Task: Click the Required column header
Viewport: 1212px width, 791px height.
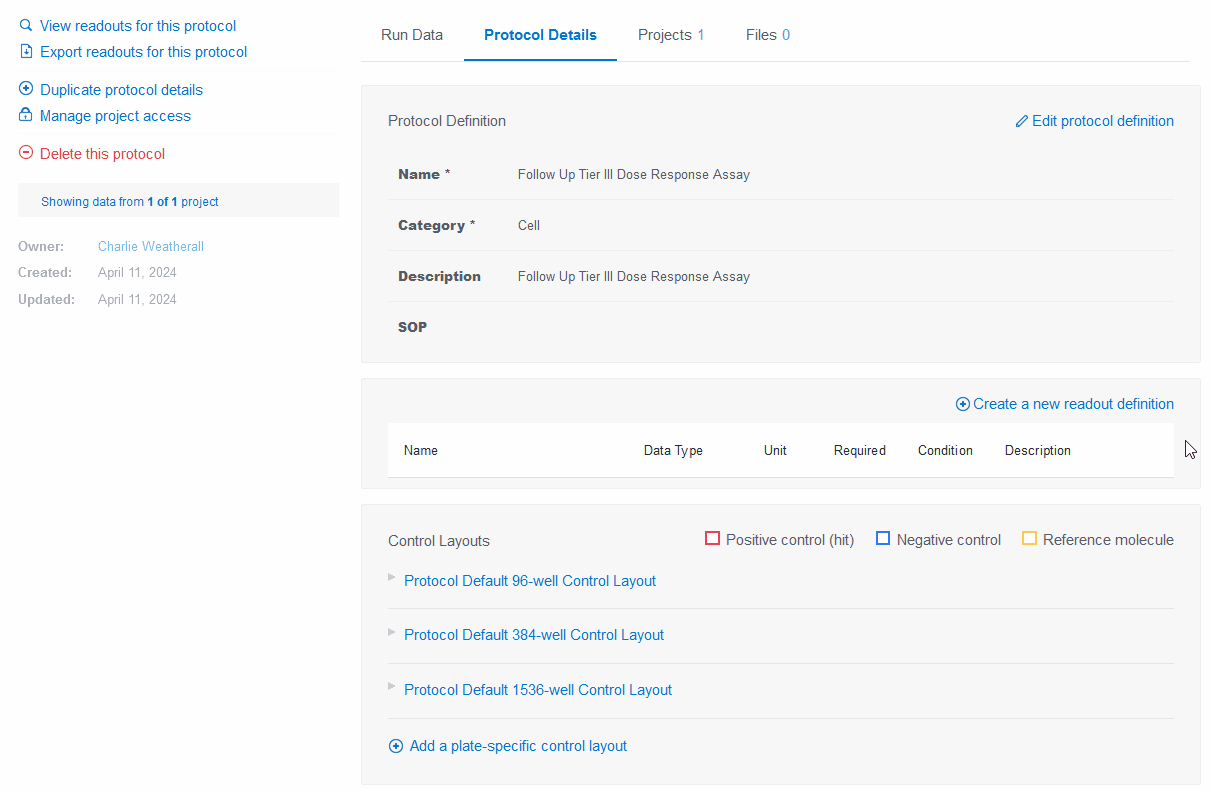Action: click(860, 451)
